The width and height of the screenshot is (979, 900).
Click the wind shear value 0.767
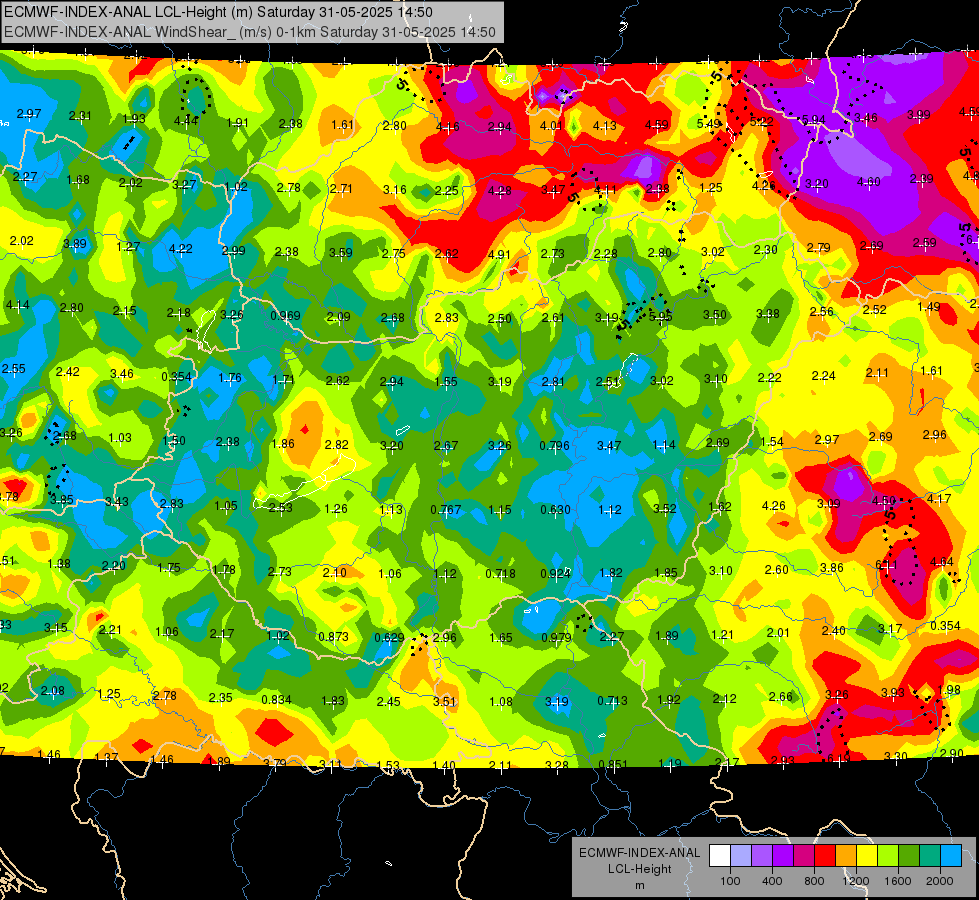pyautogui.click(x=446, y=510)
